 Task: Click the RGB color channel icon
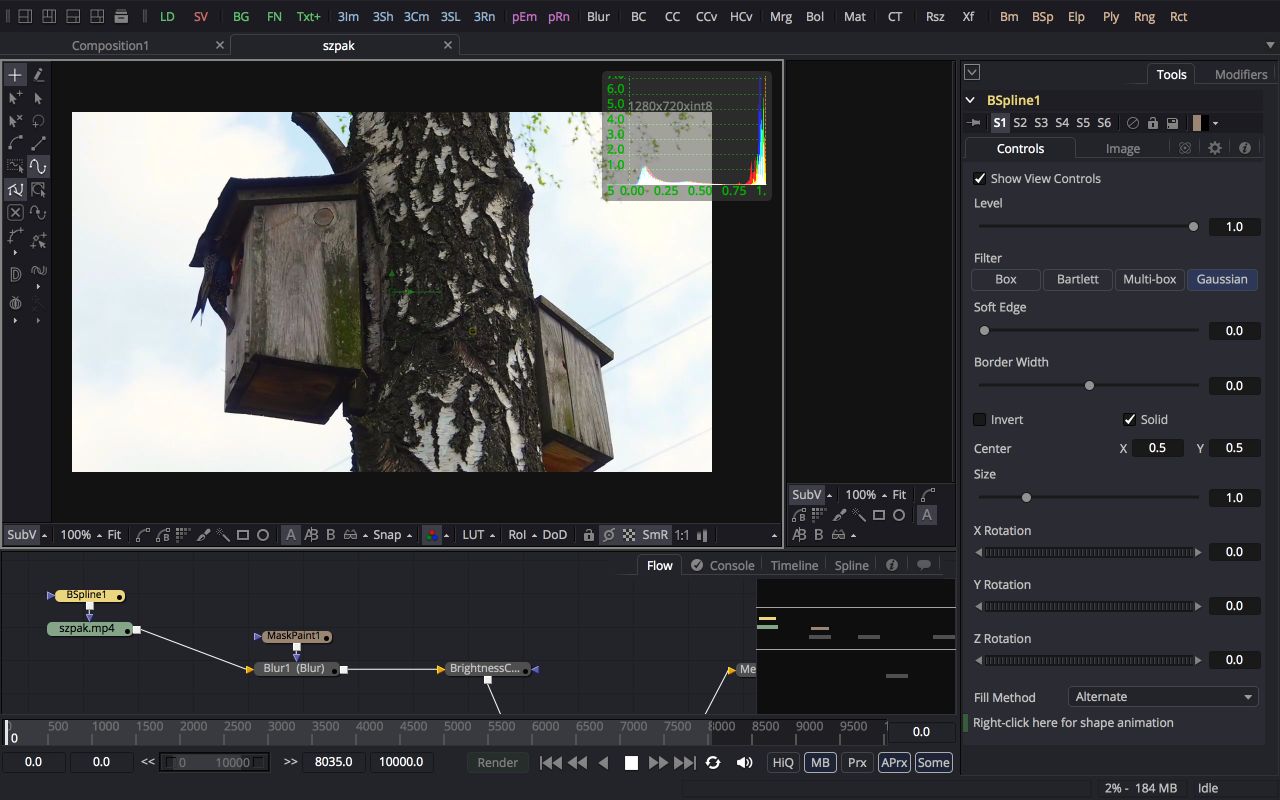[432, 535]
